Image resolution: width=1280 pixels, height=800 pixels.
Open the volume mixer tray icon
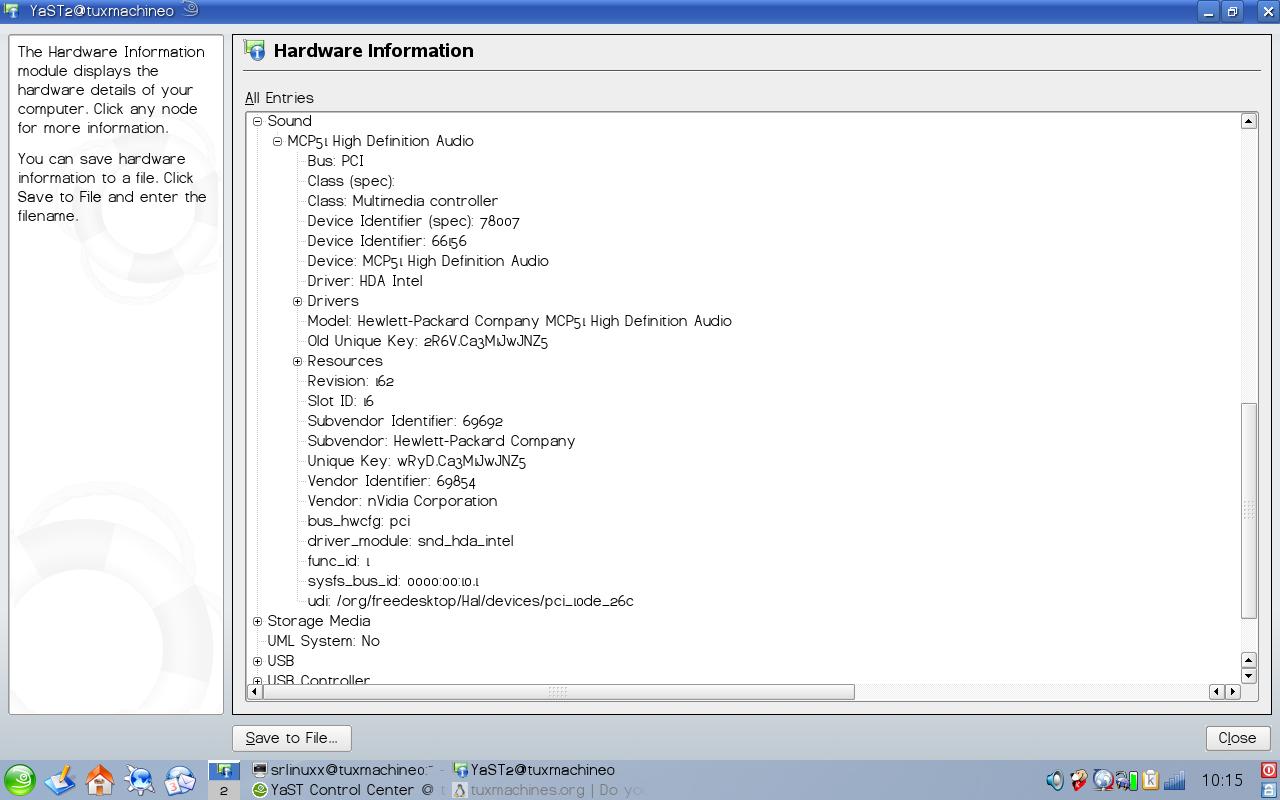click(x=1055, y=780)
